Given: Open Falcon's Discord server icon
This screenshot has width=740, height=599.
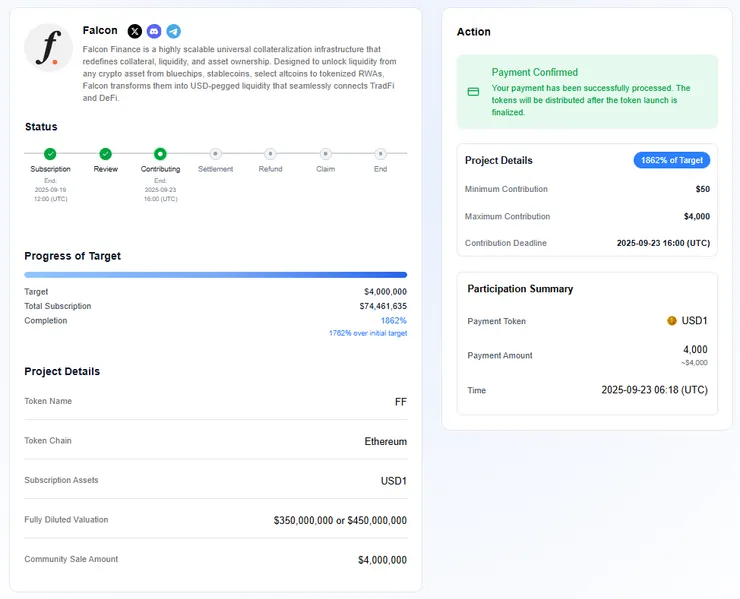Looking at the screenshot, I should click(x=154, y=32).
